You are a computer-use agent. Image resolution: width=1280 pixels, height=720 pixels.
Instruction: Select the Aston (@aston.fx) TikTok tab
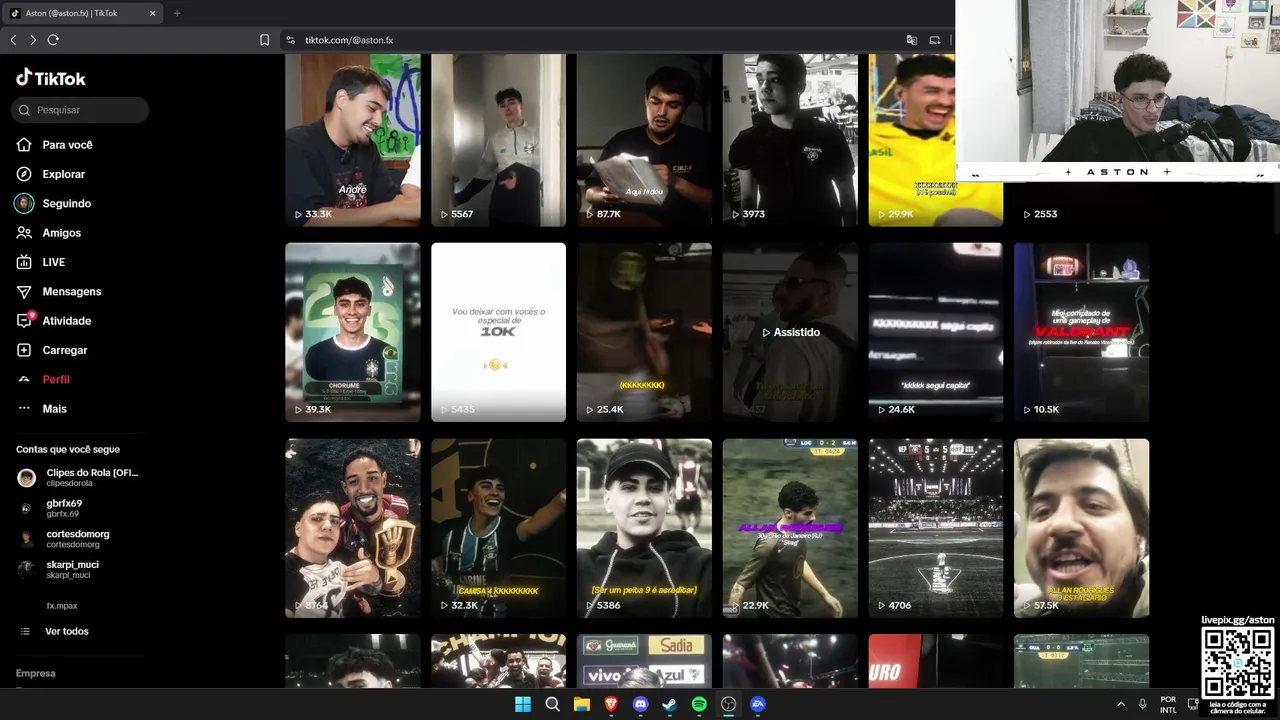(x=84, y=13)
